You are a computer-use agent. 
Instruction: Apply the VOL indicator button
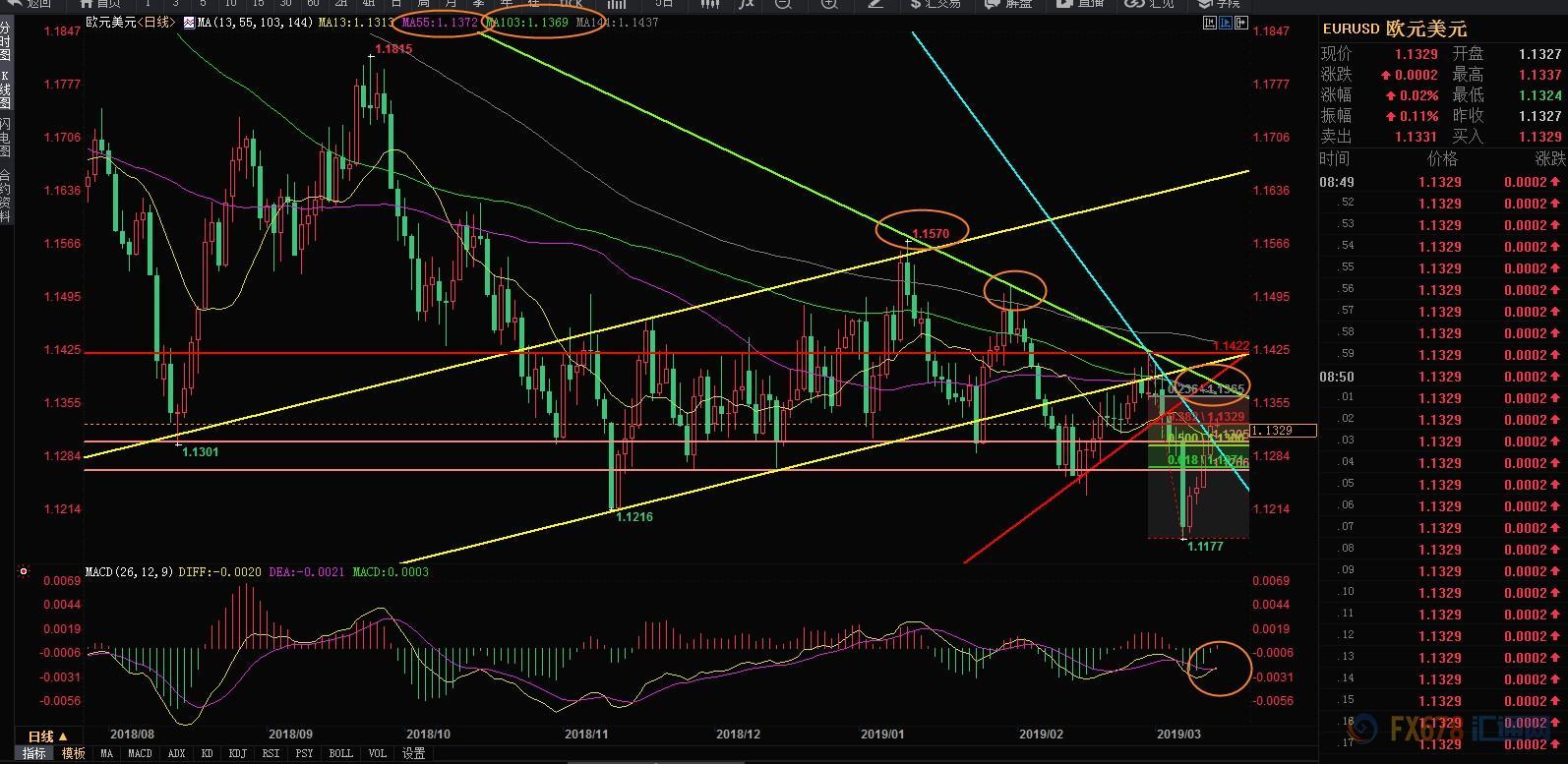pos(377,753)
